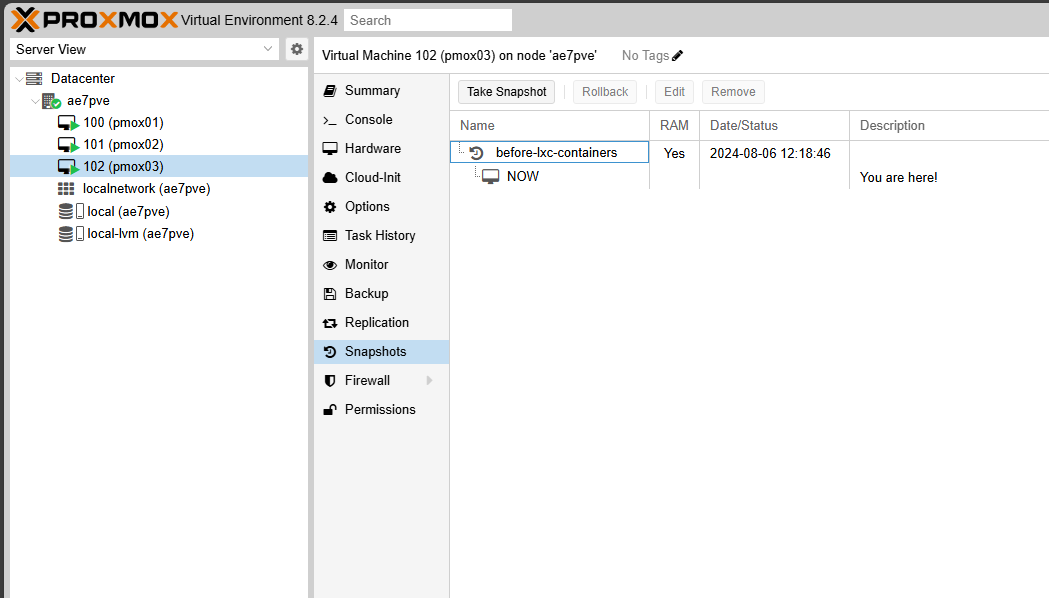Screen dimensions: 1049x598
Task: Sort by the Date/Status column header
Action: [744, 125]
